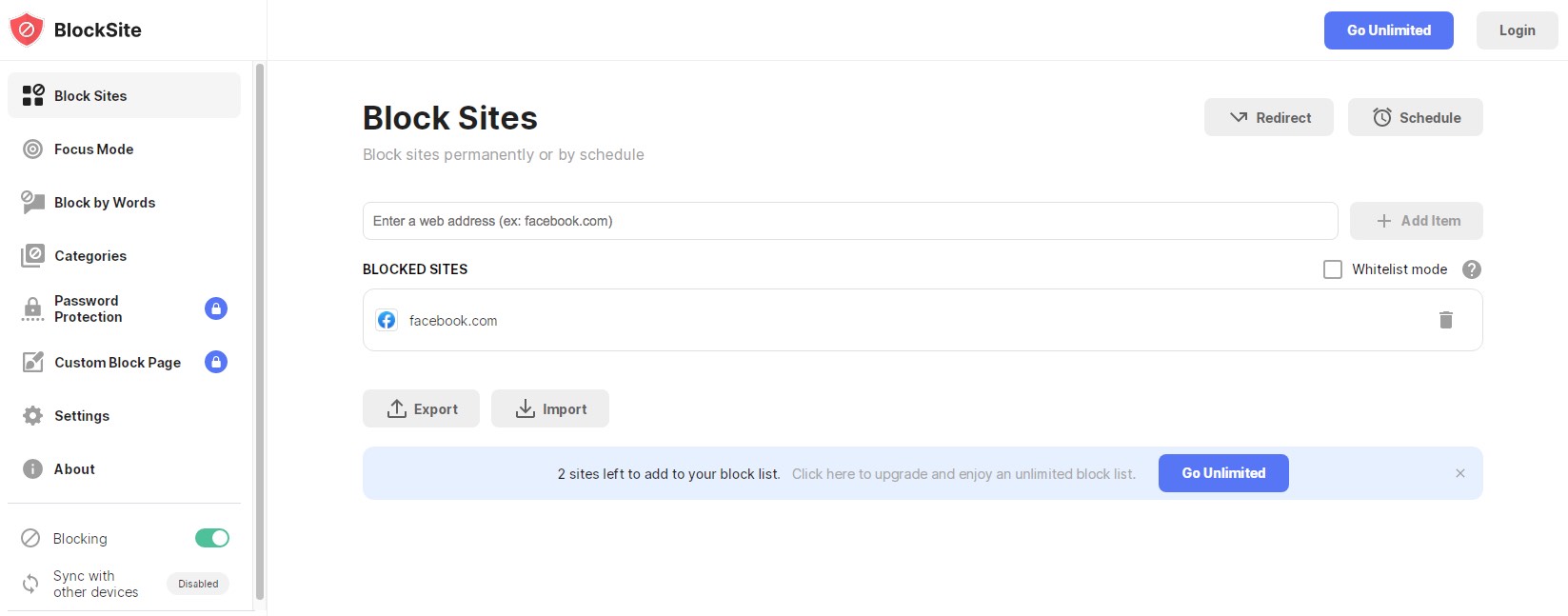Image resolution: width=1568 pixels, height=616 pixels.
Task: Click the Whitelist mode help question icon
Action: (1472, 269)
